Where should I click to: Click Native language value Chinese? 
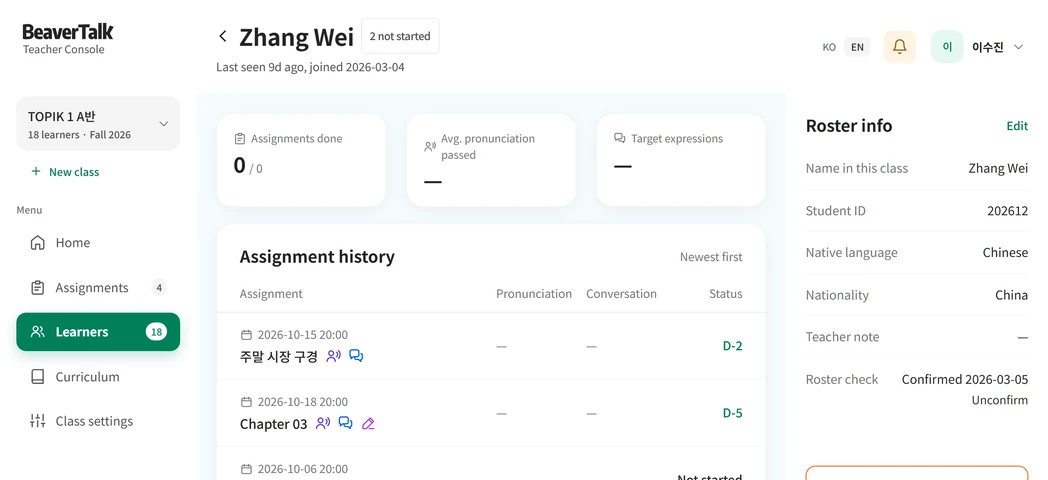(1005, 253)
